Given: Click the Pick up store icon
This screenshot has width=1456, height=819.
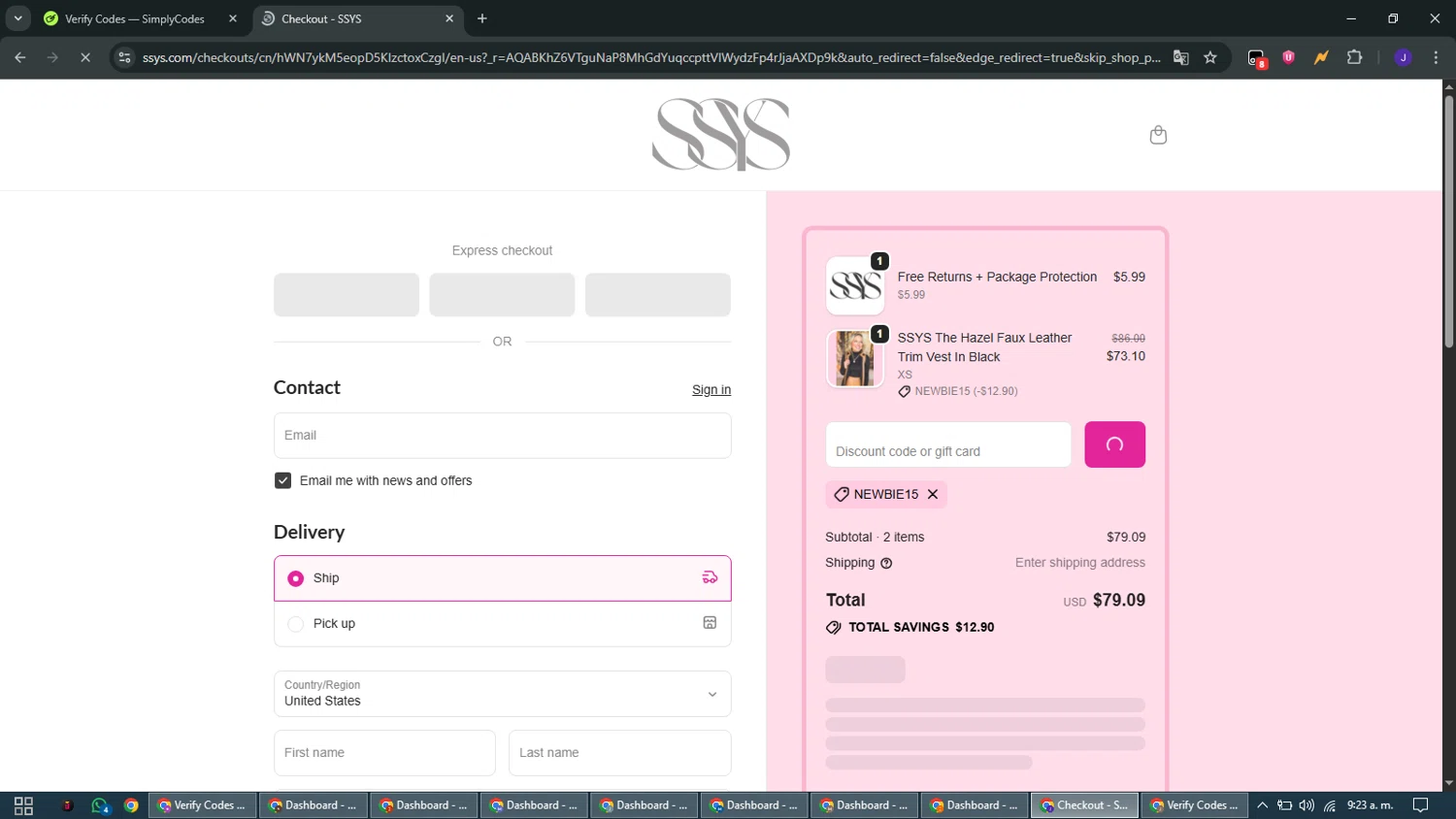Looking at the screenshot, I should 710,623.
